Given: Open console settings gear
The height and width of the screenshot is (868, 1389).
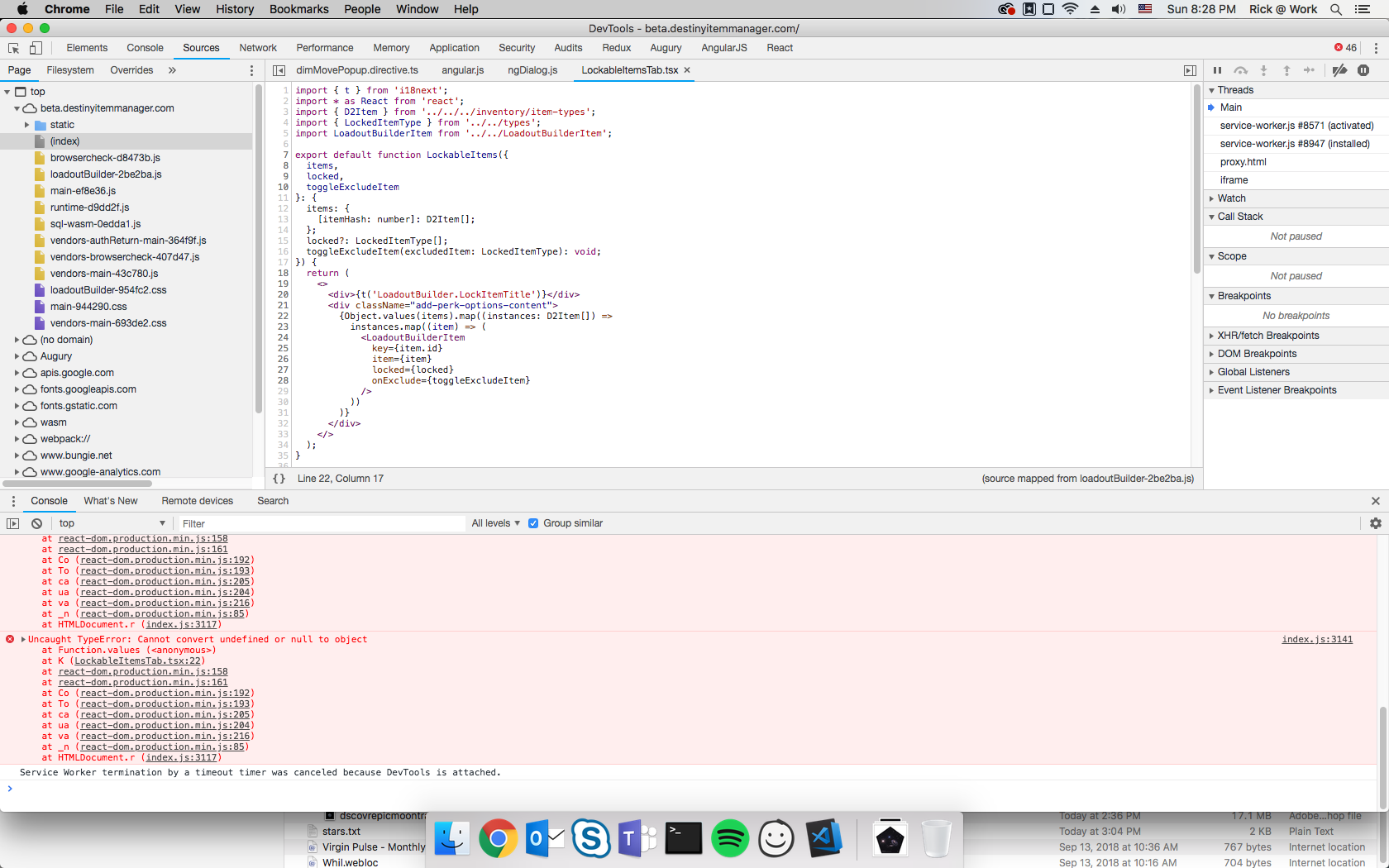Looking at the screenshot, I should click(1376, 523).
